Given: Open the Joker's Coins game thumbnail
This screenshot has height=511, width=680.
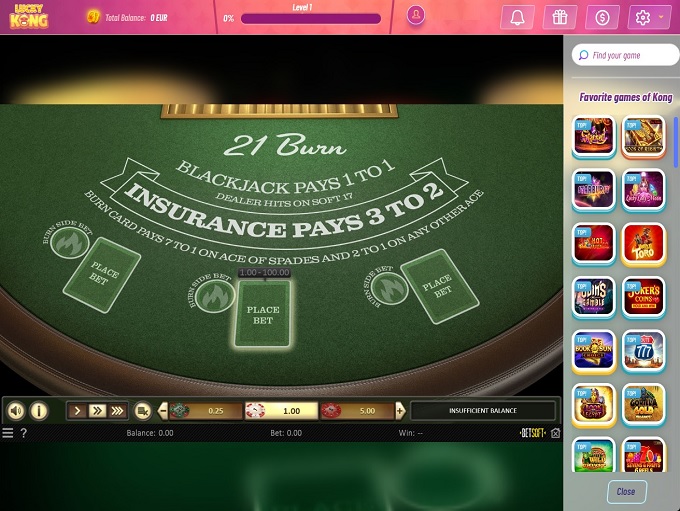Looking at the screenshot, I should coord(643,295).
